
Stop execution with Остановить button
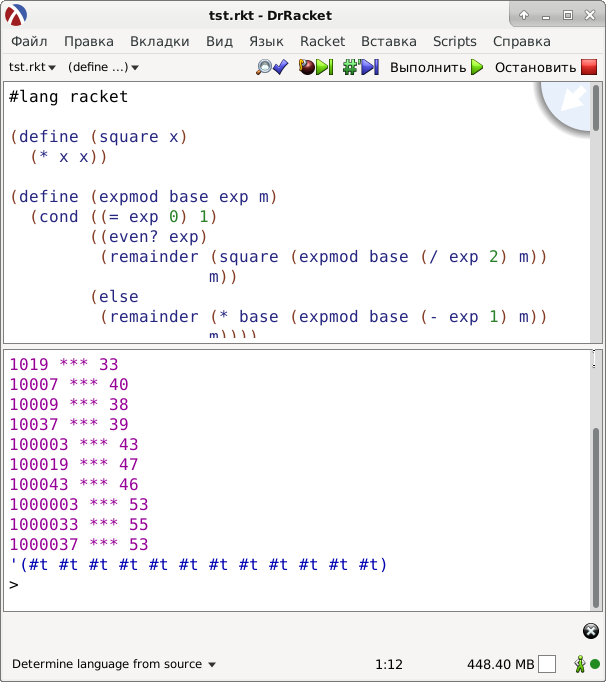pos(546,67)
